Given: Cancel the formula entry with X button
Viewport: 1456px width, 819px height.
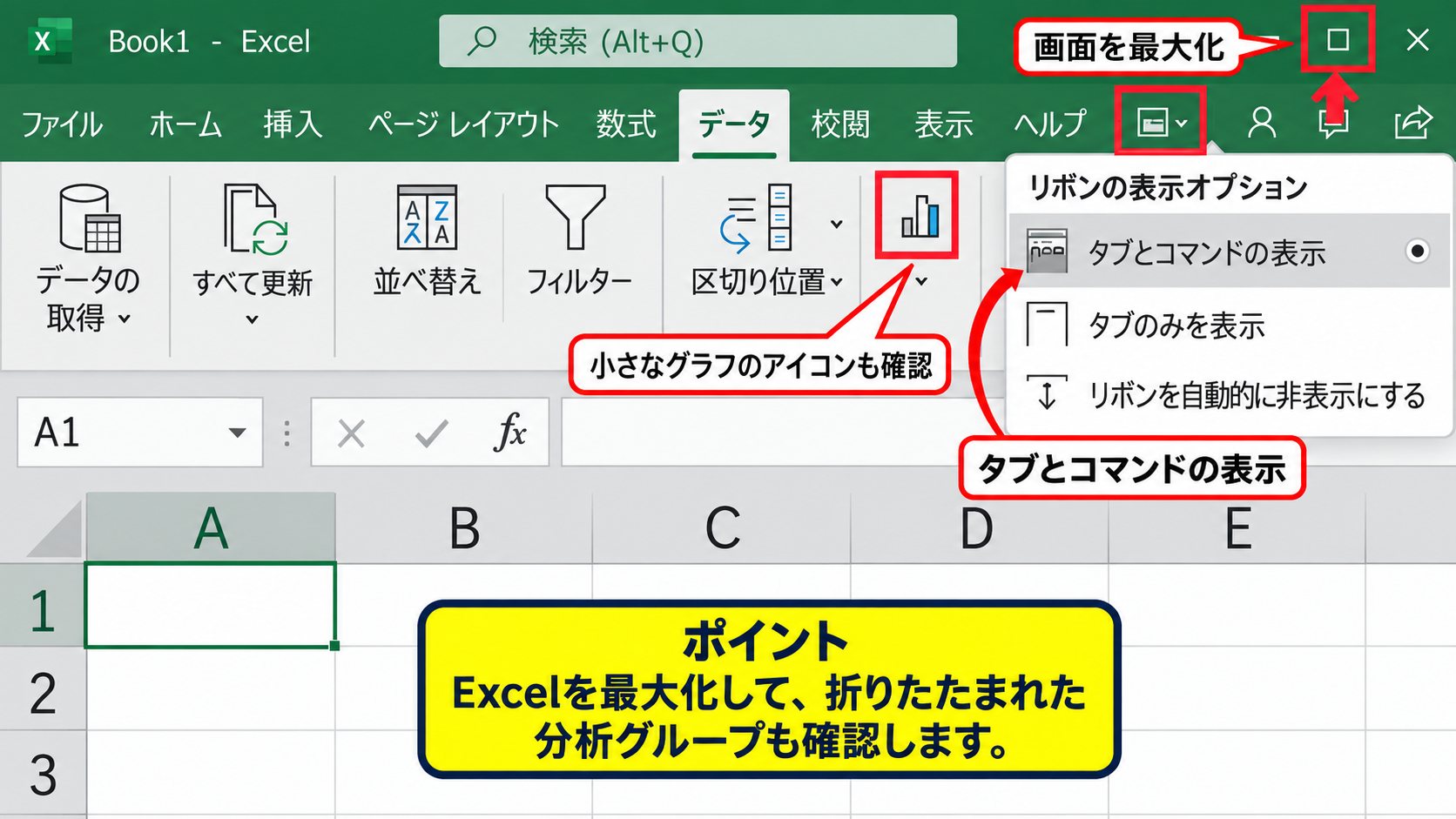Looking at the screenshot, I should 351,433.
